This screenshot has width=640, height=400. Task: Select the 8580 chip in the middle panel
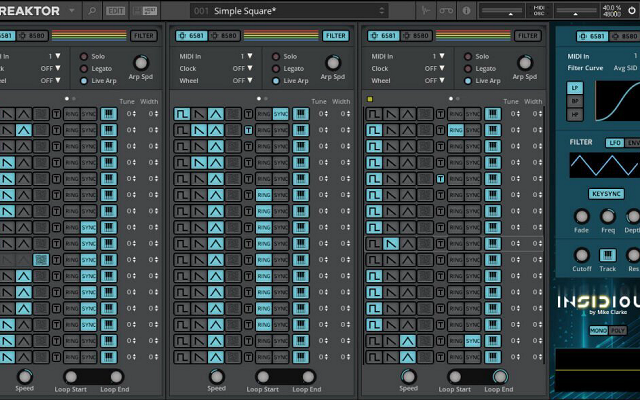tap(224, 36)
